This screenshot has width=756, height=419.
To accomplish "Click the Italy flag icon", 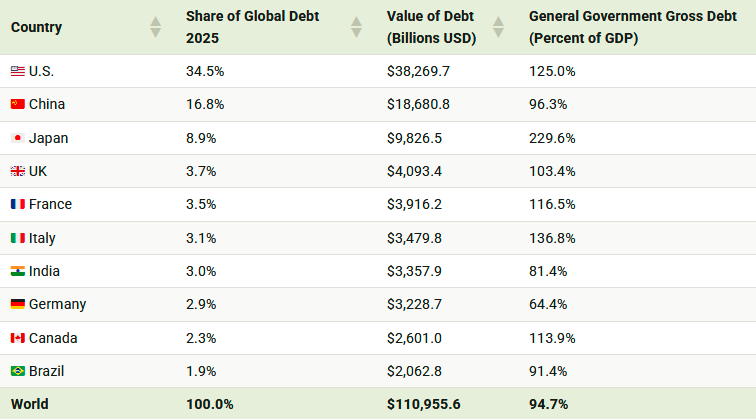I will coord(17,238).
